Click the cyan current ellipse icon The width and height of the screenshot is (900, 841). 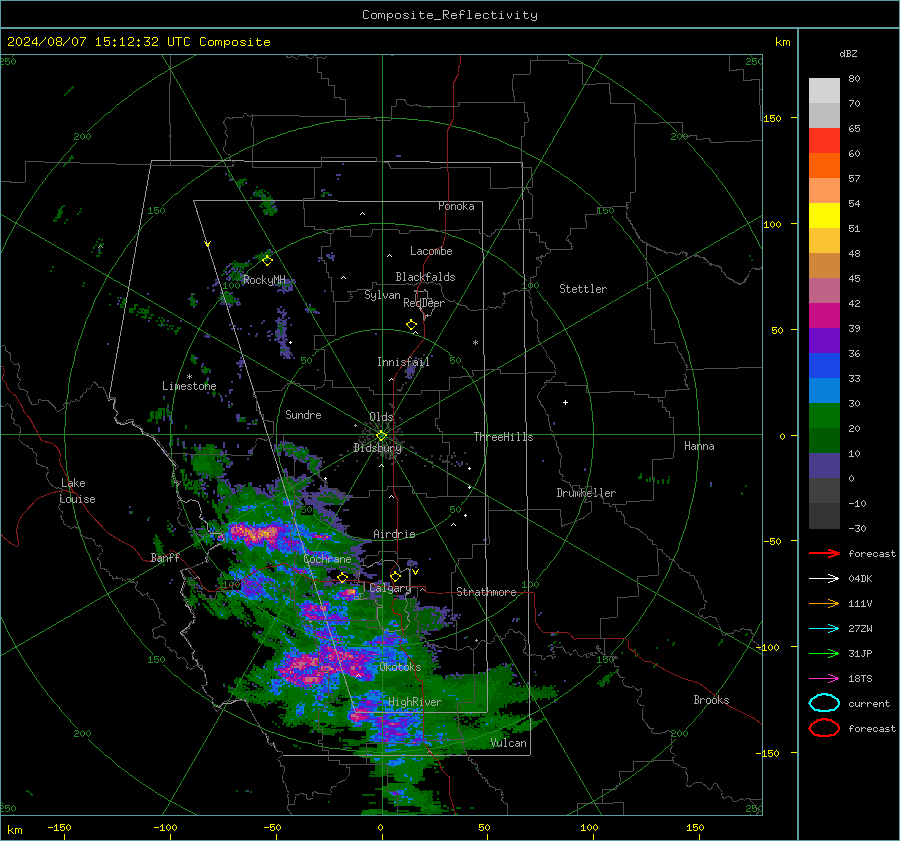(x=824, y=703)
